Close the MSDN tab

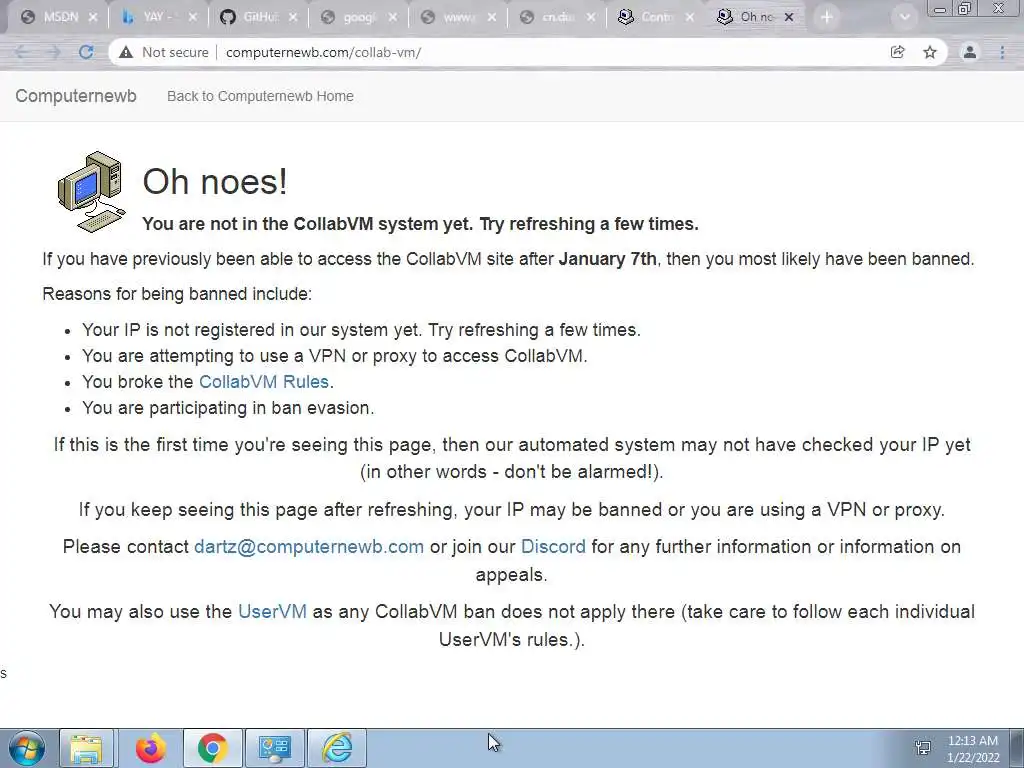click(x=93, y=18)
